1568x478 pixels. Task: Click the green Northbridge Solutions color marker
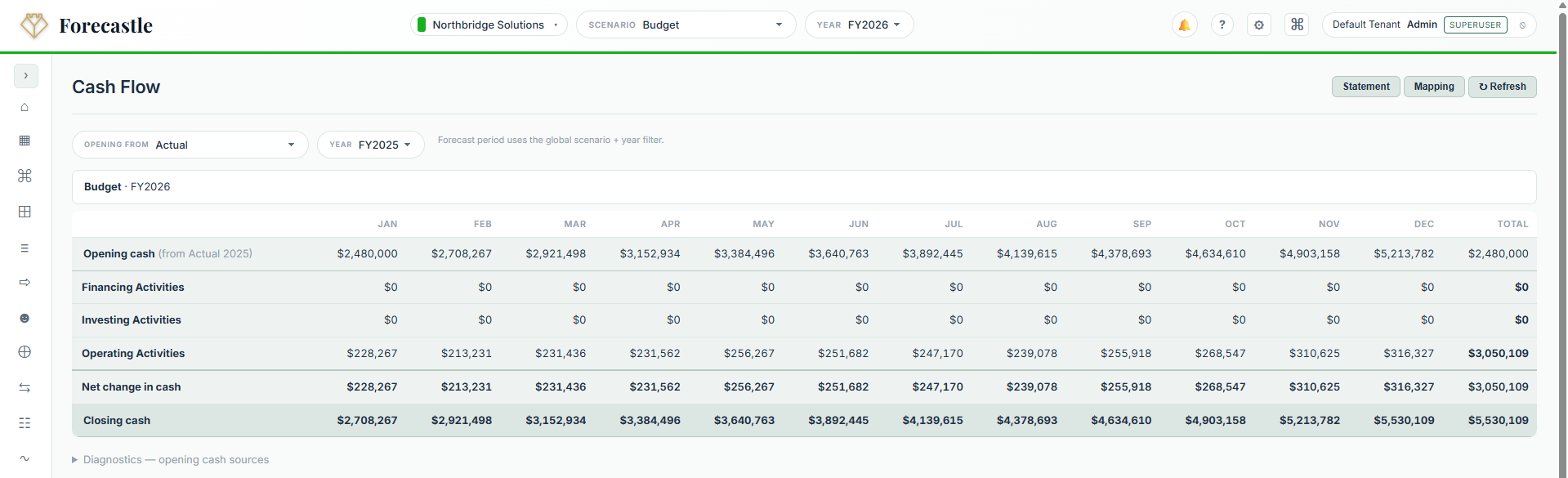tap(422, 25)
